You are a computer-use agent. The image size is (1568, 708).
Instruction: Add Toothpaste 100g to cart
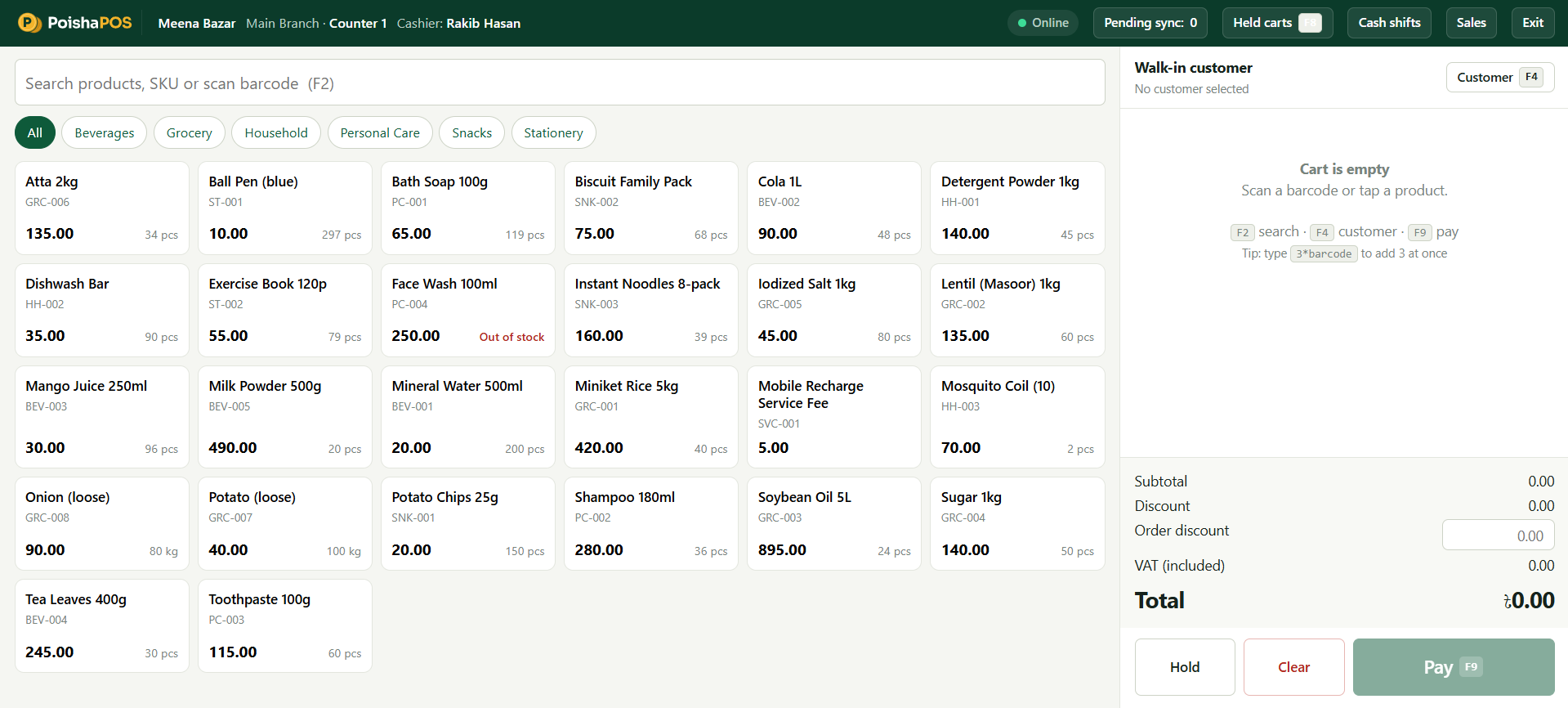pos(285,626)
